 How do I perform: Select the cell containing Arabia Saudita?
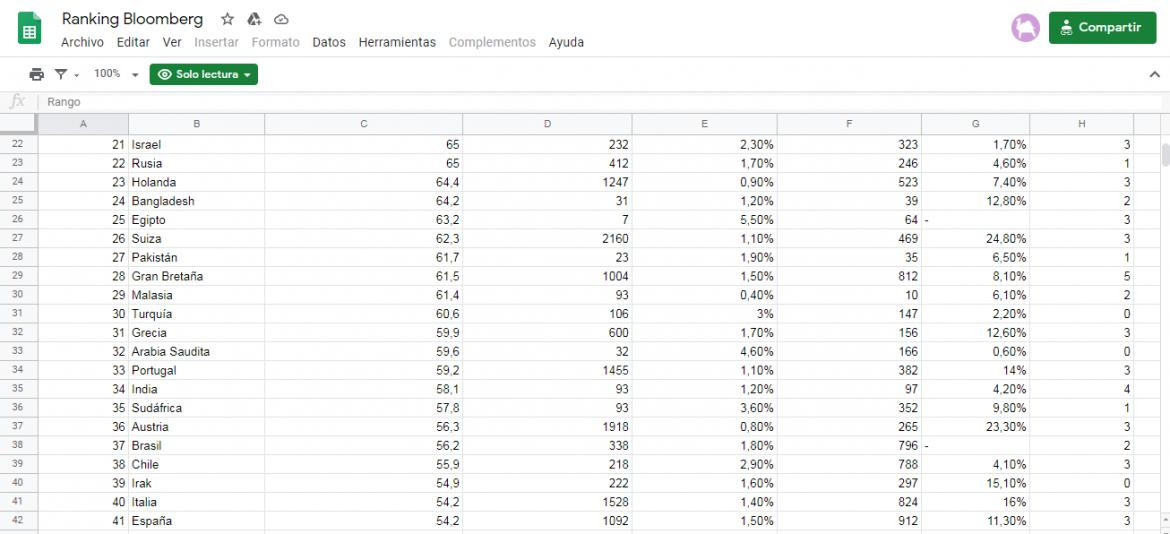pos(196,351)
